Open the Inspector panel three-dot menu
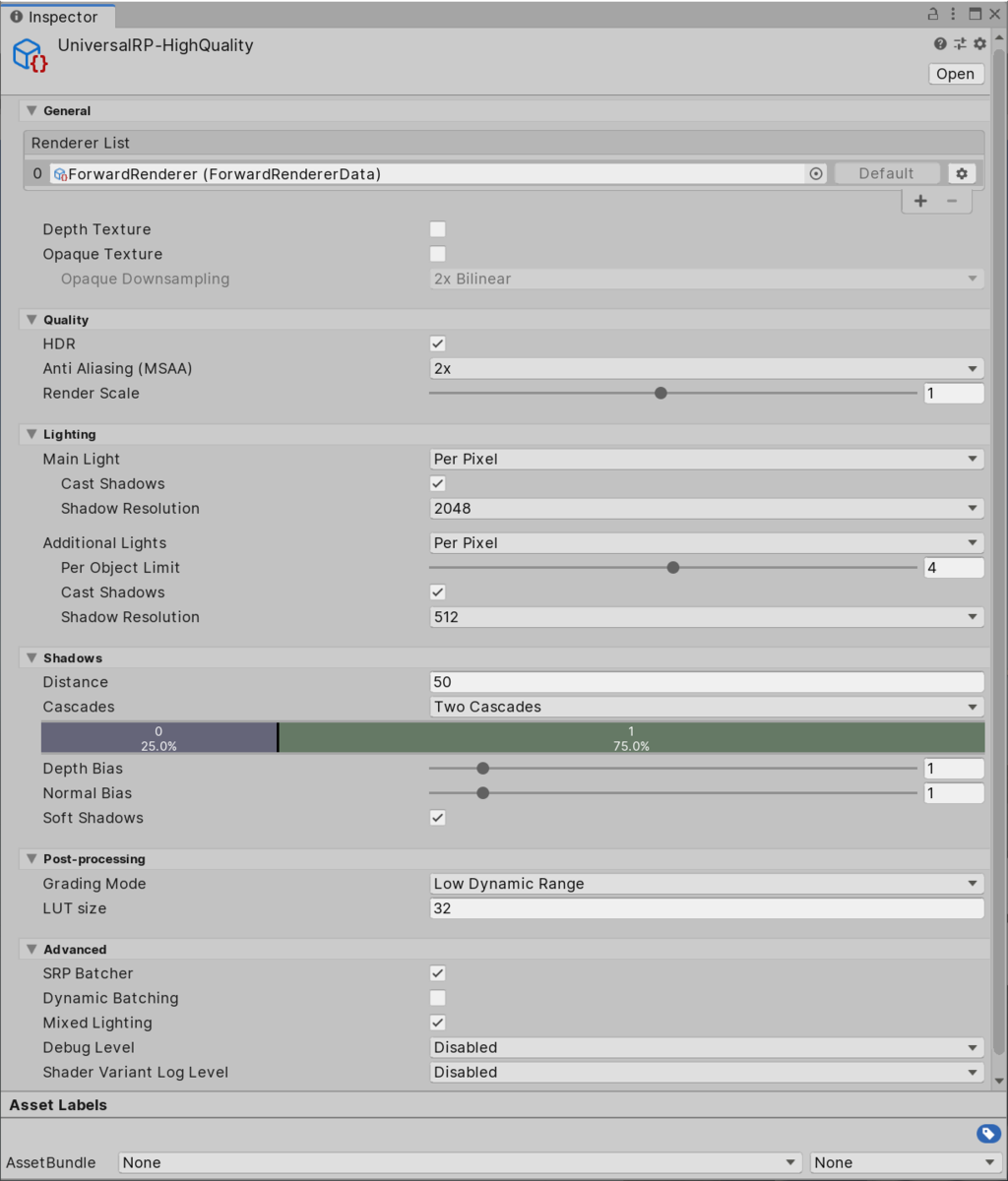 954,15
